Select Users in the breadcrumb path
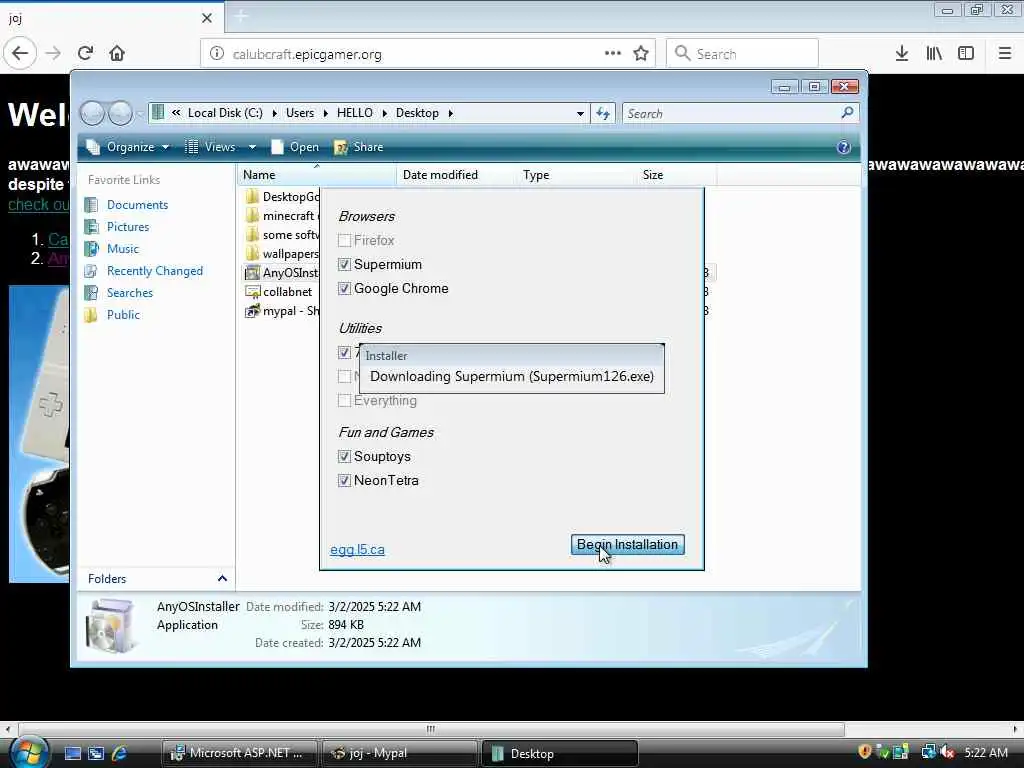The width and height of the screenshot is (1024, 768). [300, 113]
